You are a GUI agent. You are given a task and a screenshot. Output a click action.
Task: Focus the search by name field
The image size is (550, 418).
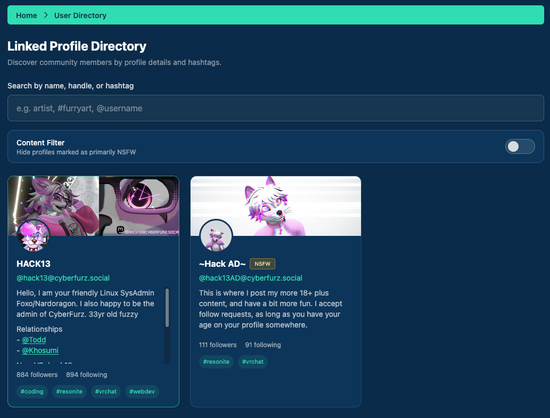pos(275,108)
